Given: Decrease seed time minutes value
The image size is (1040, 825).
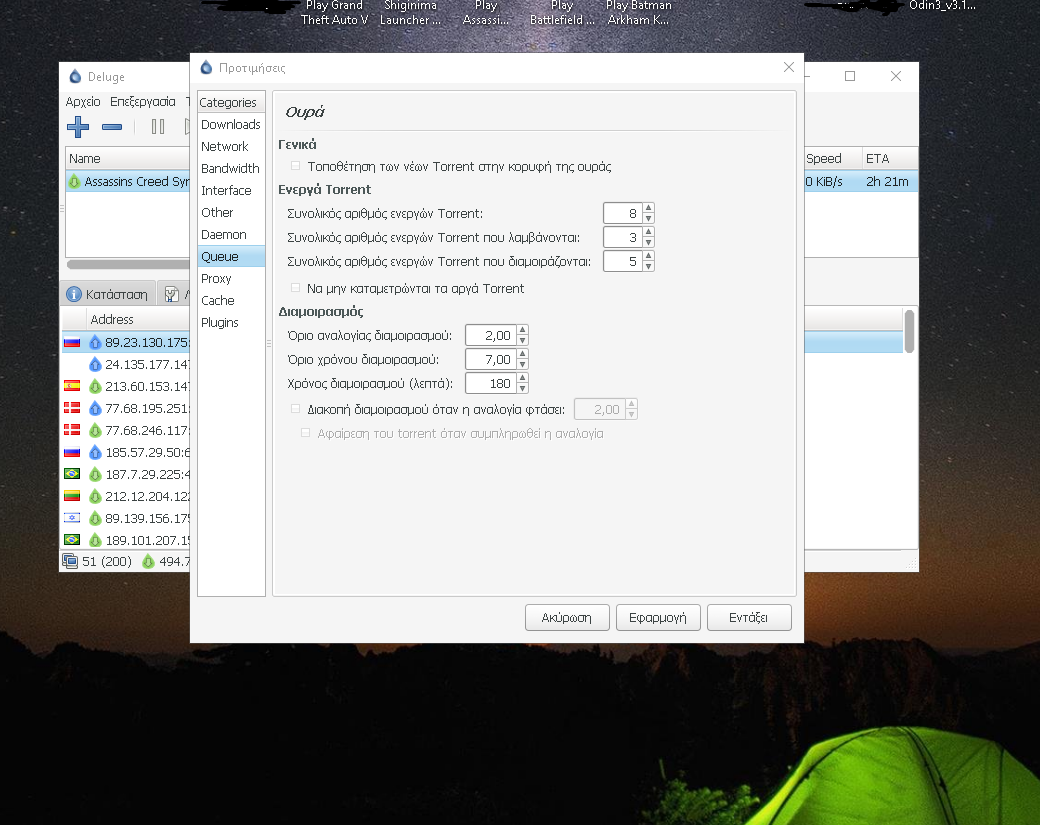Looking at the screenshot, I should click(523, 389).
